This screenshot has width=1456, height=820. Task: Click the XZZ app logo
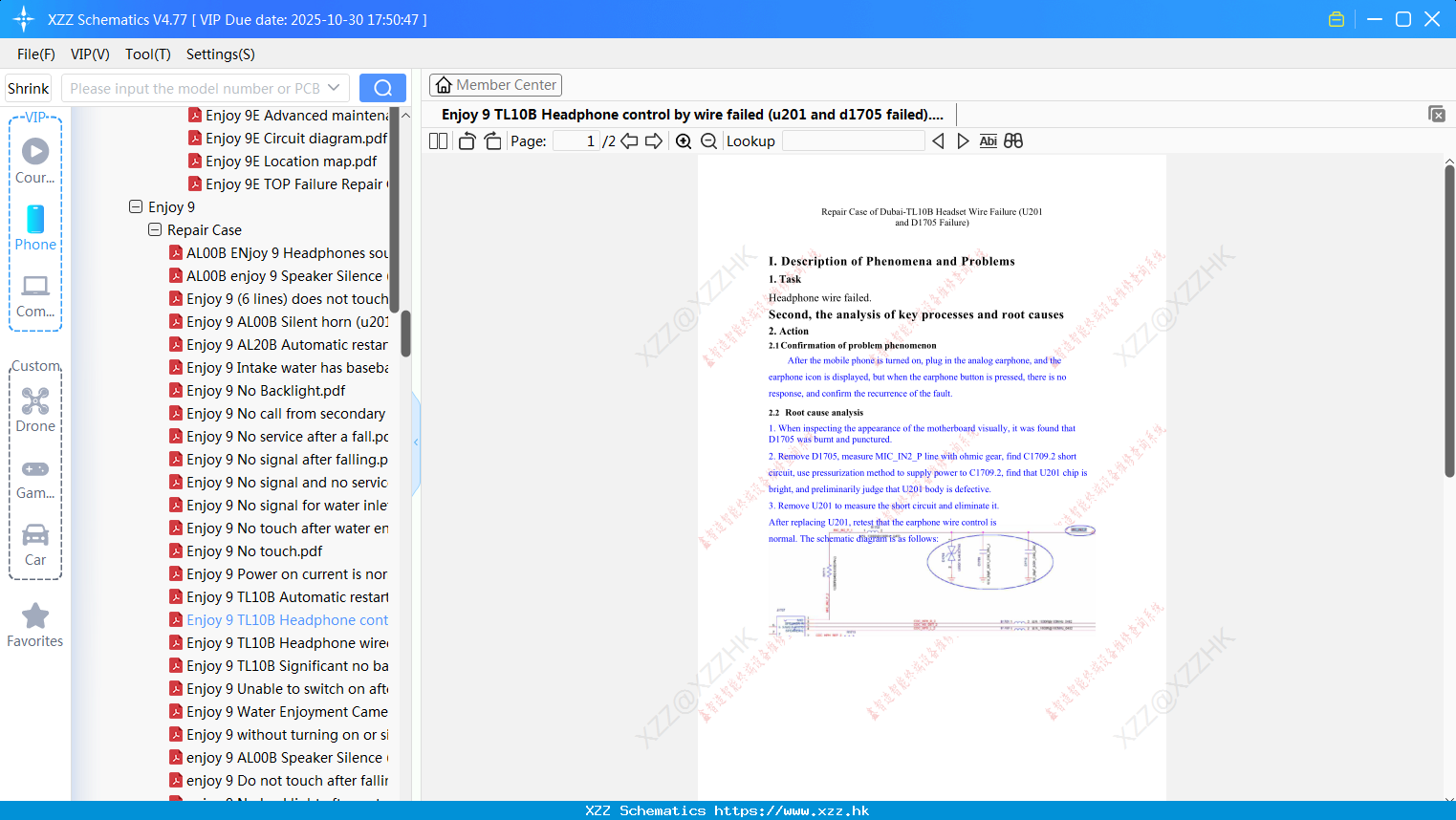pyautogui.click(x=24, y=19)
